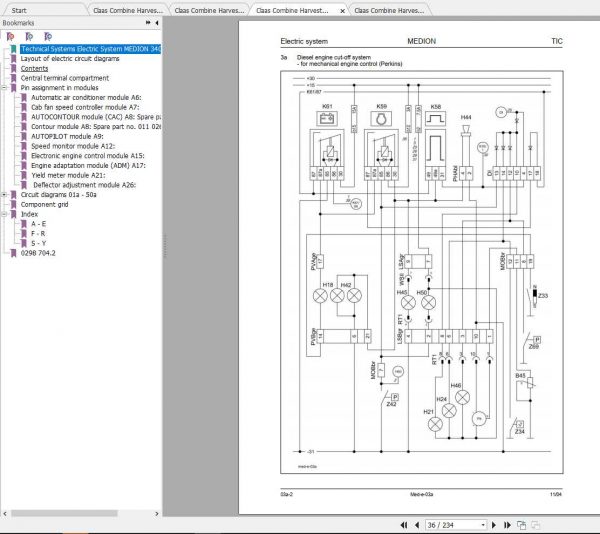
Task: Switch to the first Claas Combine Harves tab
Action: coord(128,11)
